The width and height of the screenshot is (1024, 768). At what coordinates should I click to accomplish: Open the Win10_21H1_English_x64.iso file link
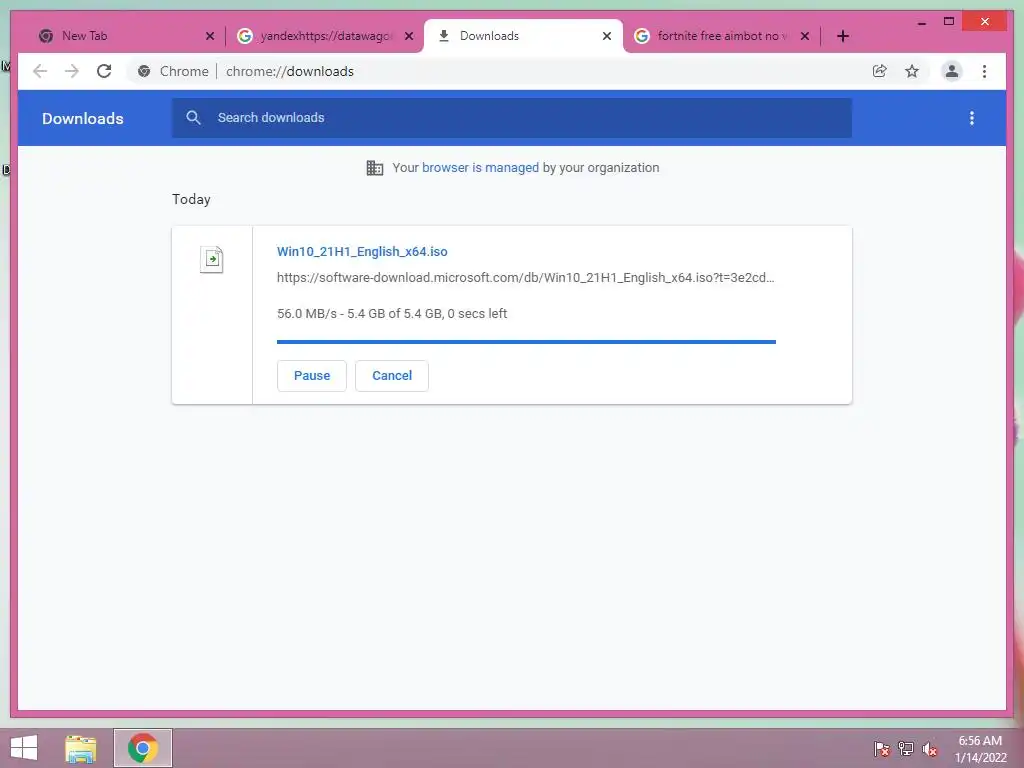click(362, 251)
